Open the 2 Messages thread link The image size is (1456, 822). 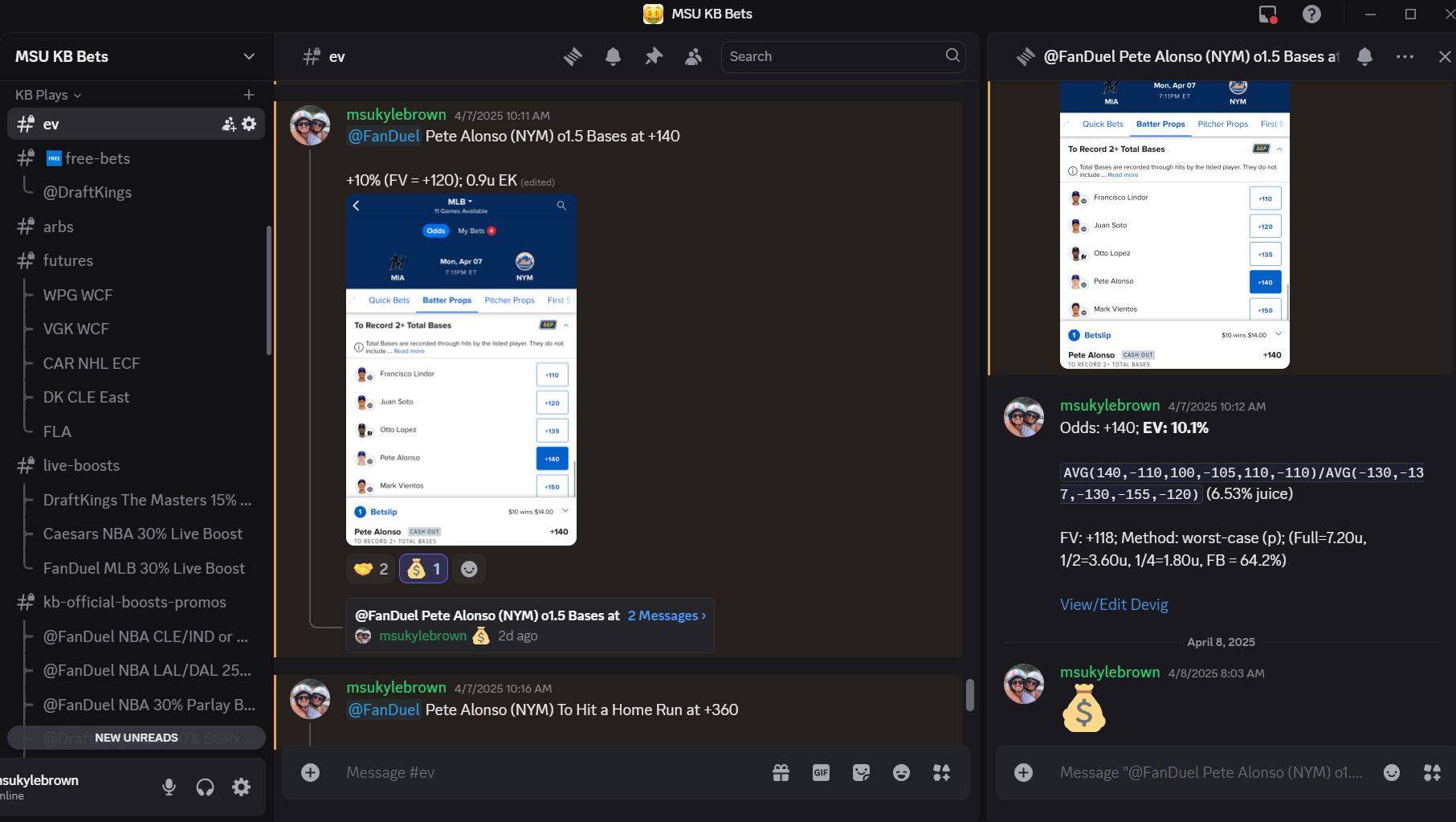(x=667, y=615)
